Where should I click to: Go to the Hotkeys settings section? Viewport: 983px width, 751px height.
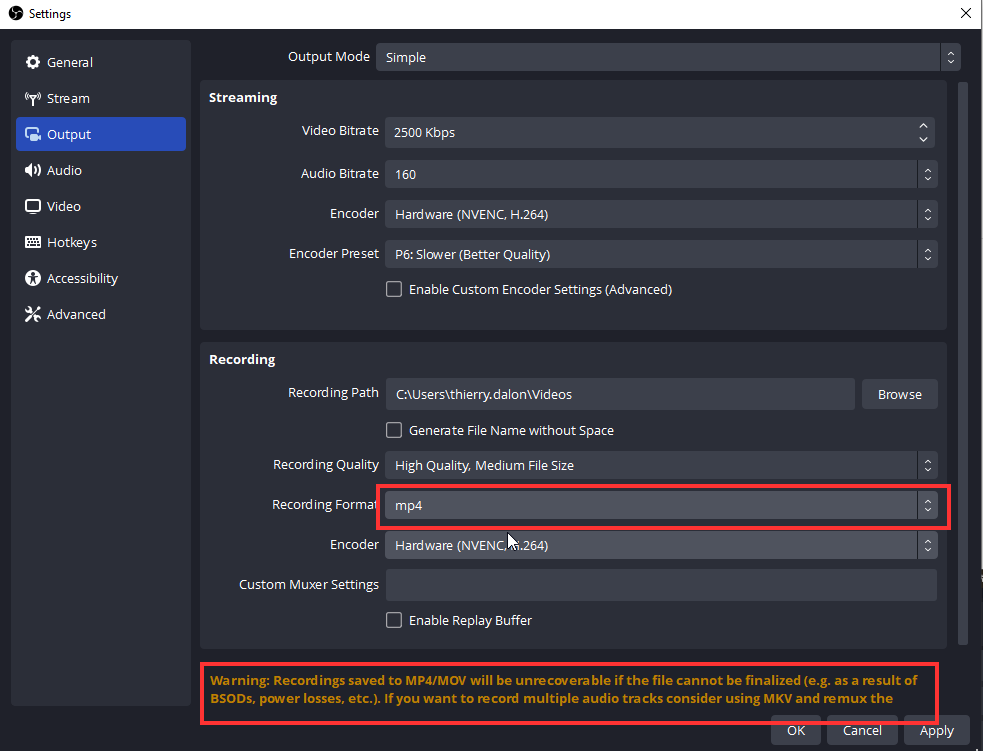point(101,242)
